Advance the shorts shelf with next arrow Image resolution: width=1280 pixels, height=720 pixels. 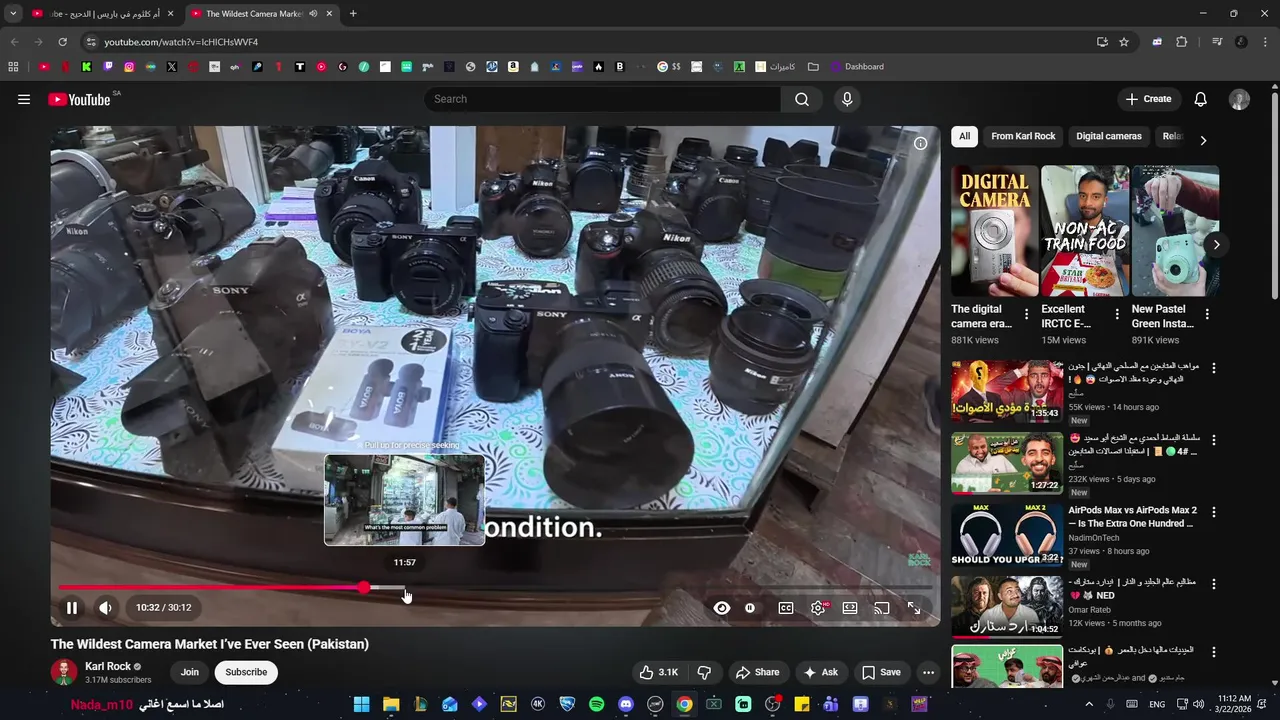1216,244
